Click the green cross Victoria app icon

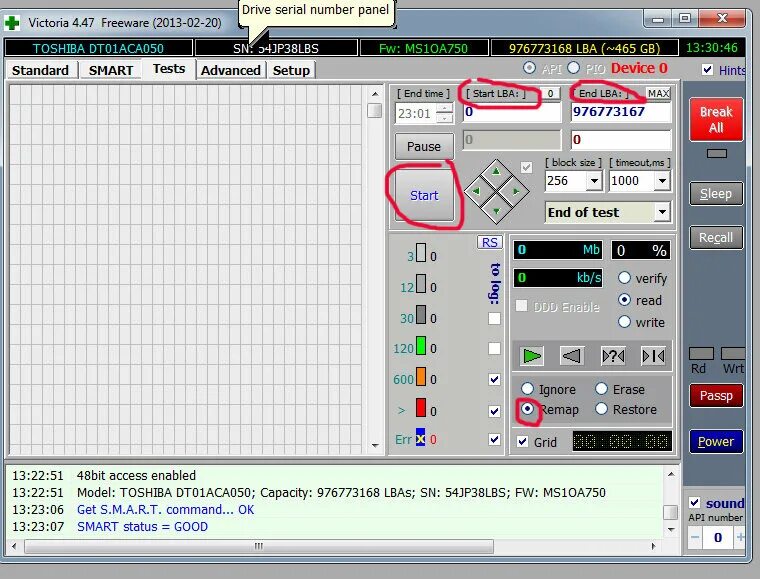click(12, 23)
